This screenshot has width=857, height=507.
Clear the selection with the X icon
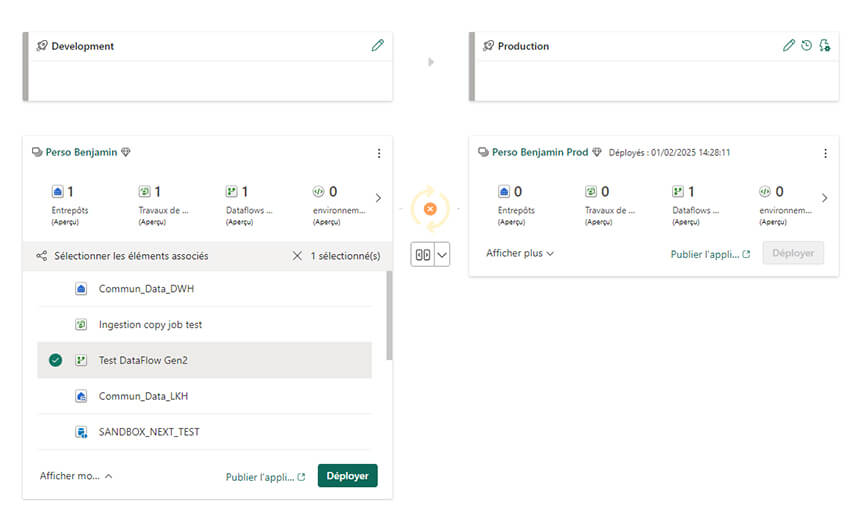tap(297, 256)
